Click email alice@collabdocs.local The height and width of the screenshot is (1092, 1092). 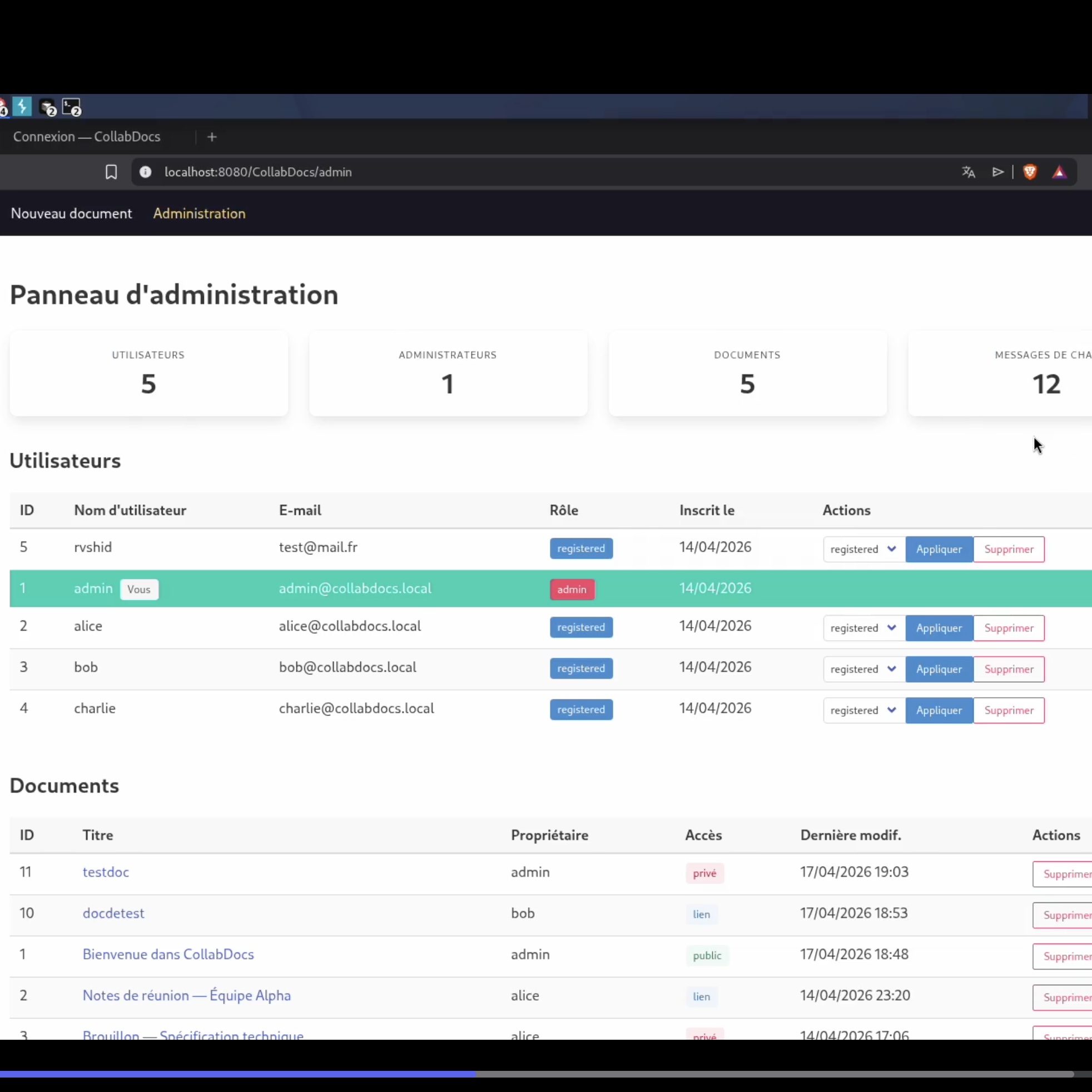[350, 626]
